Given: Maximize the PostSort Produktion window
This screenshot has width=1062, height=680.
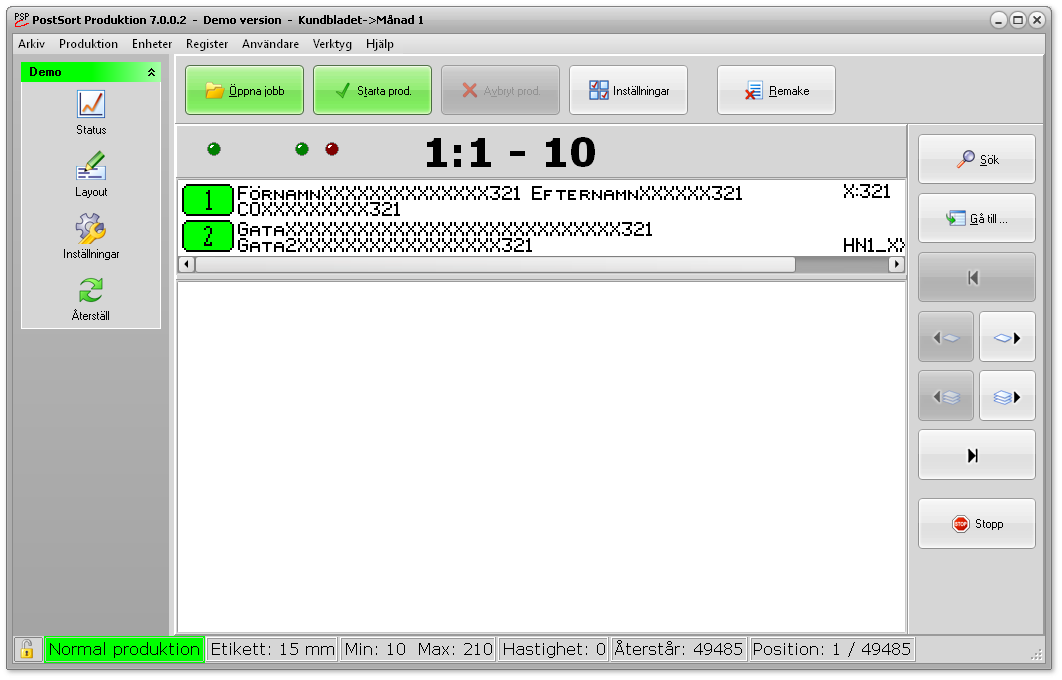Looking at the screenshot, I should click(1017, 20).
